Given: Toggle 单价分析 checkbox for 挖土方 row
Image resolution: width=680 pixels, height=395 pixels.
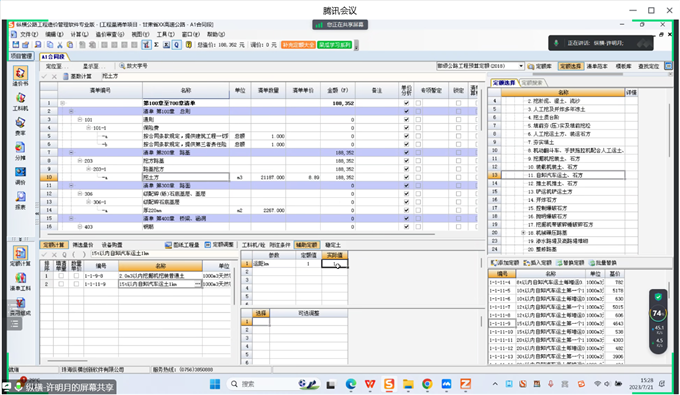Looking at the screenshot, I should coord(406,177).
